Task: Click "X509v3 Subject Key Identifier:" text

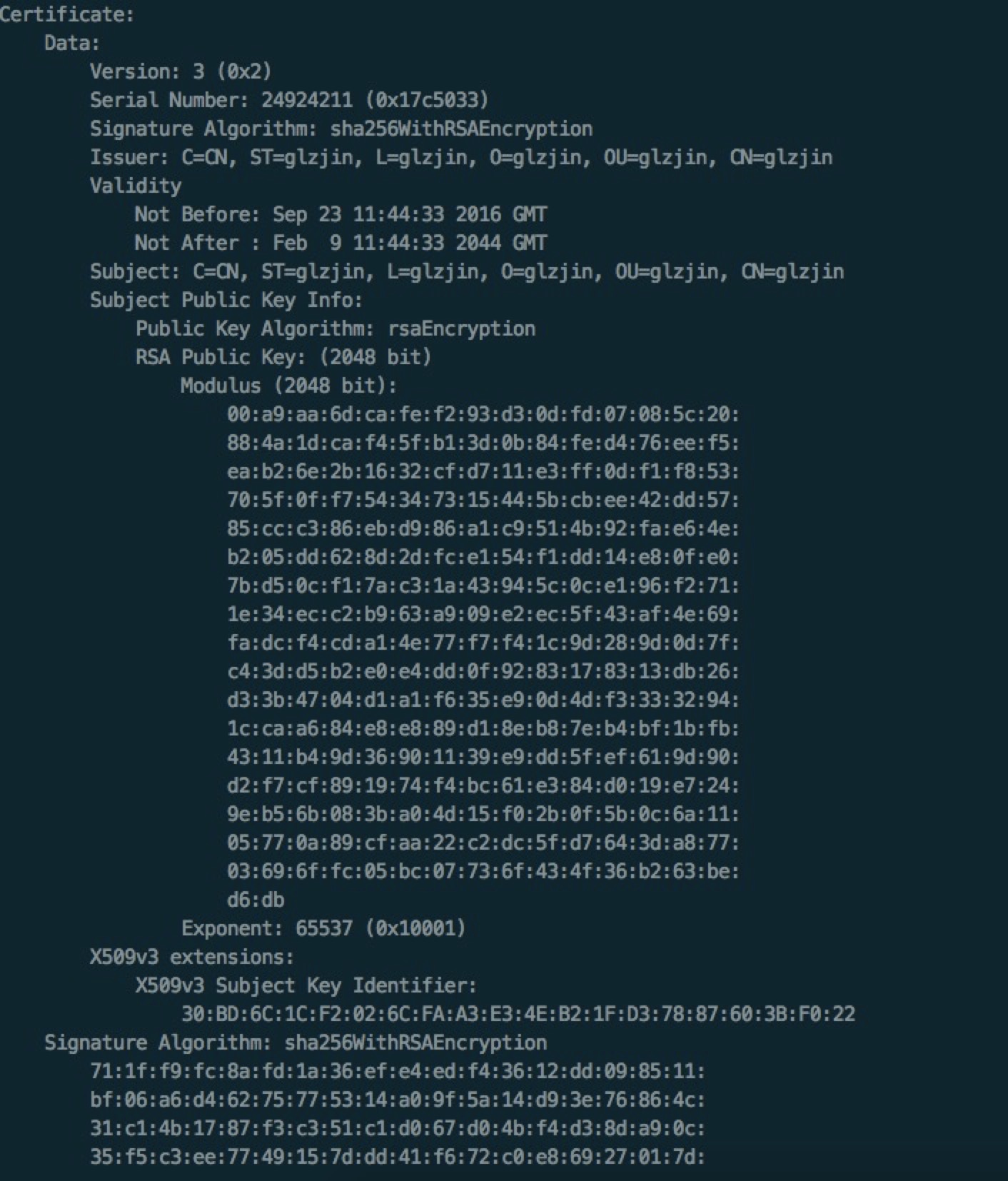Action: click(306, 985)
